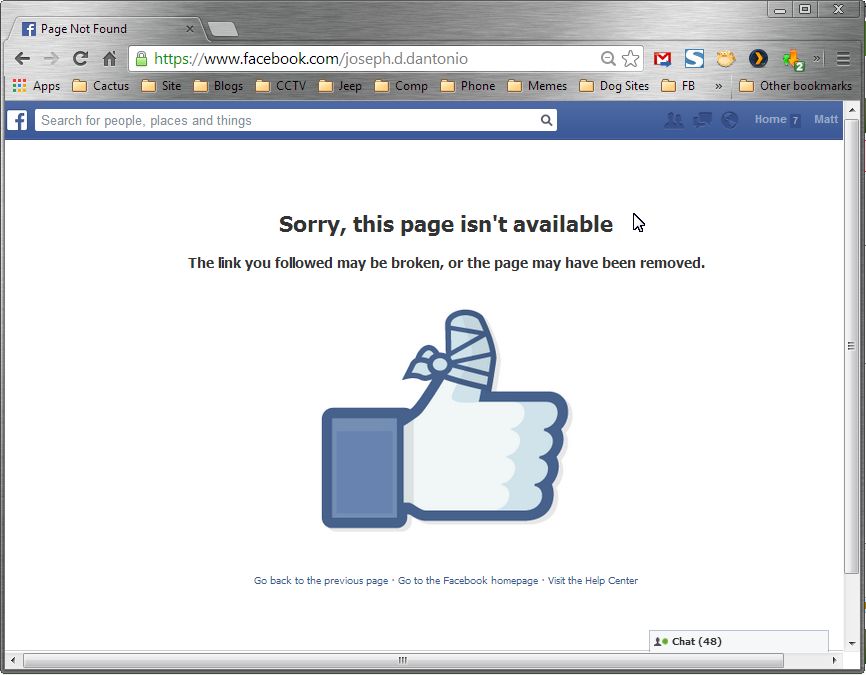Open the Chrome menu hamburger button
This screenshot has height=675, width=866.
tap(843, 59)
